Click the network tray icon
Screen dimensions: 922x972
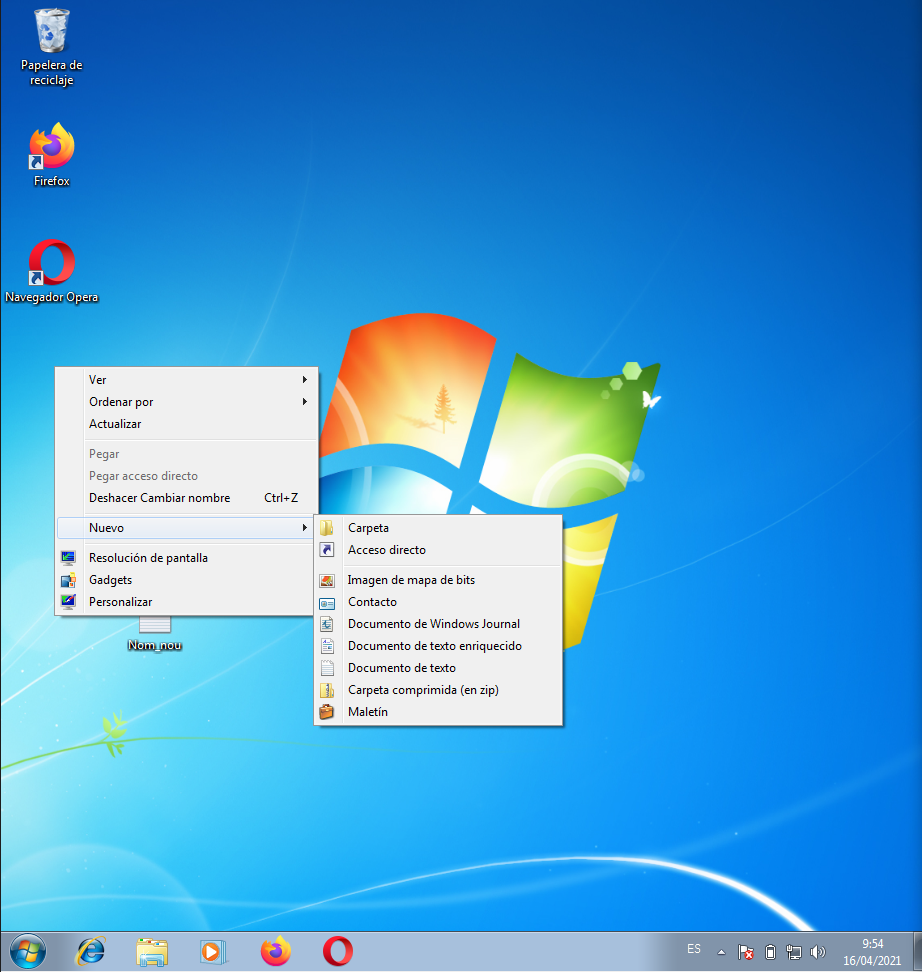(794, 952)
